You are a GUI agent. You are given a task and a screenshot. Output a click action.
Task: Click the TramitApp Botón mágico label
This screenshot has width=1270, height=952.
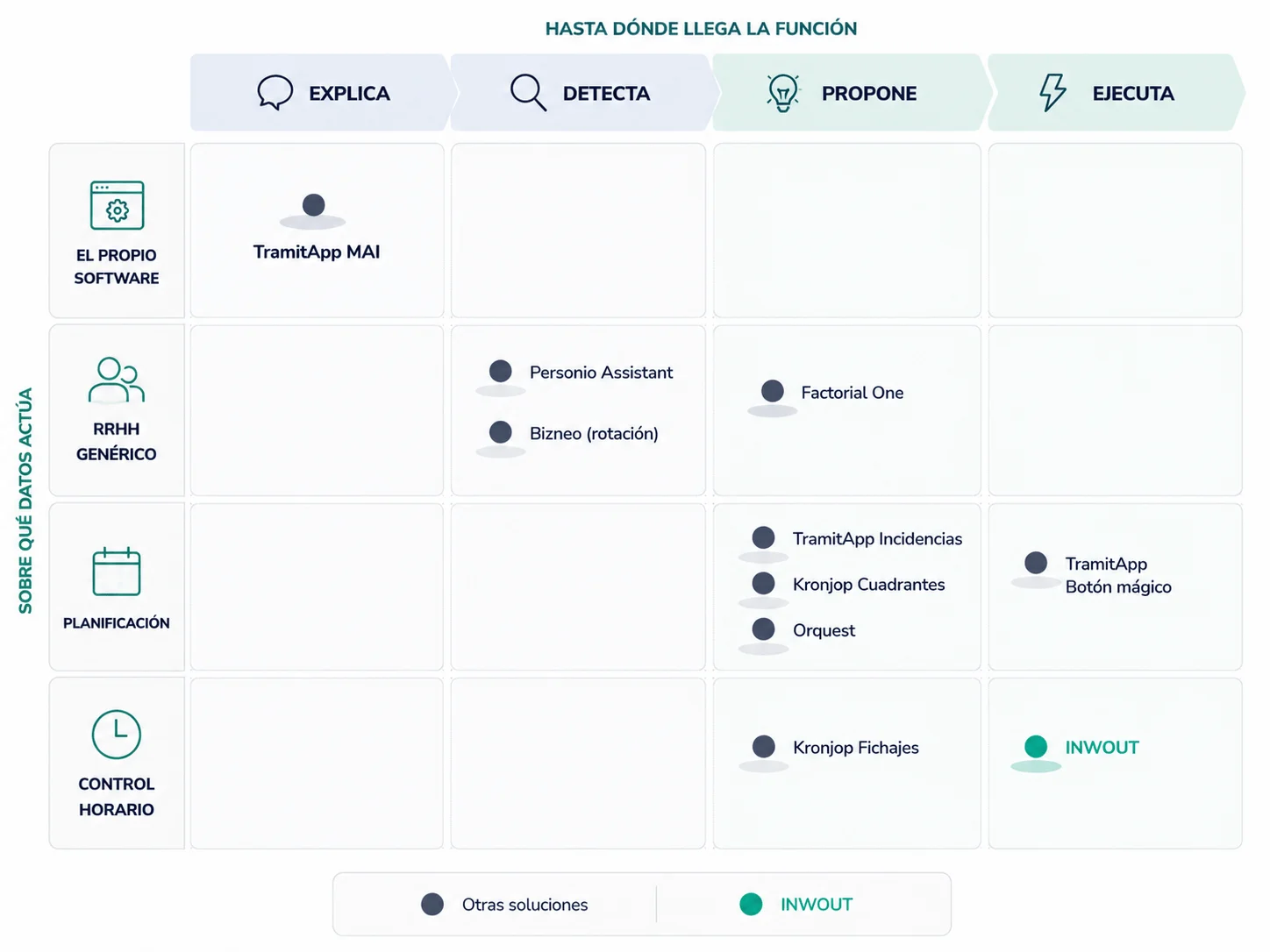pyautogui.click(x=1118, y=575)
